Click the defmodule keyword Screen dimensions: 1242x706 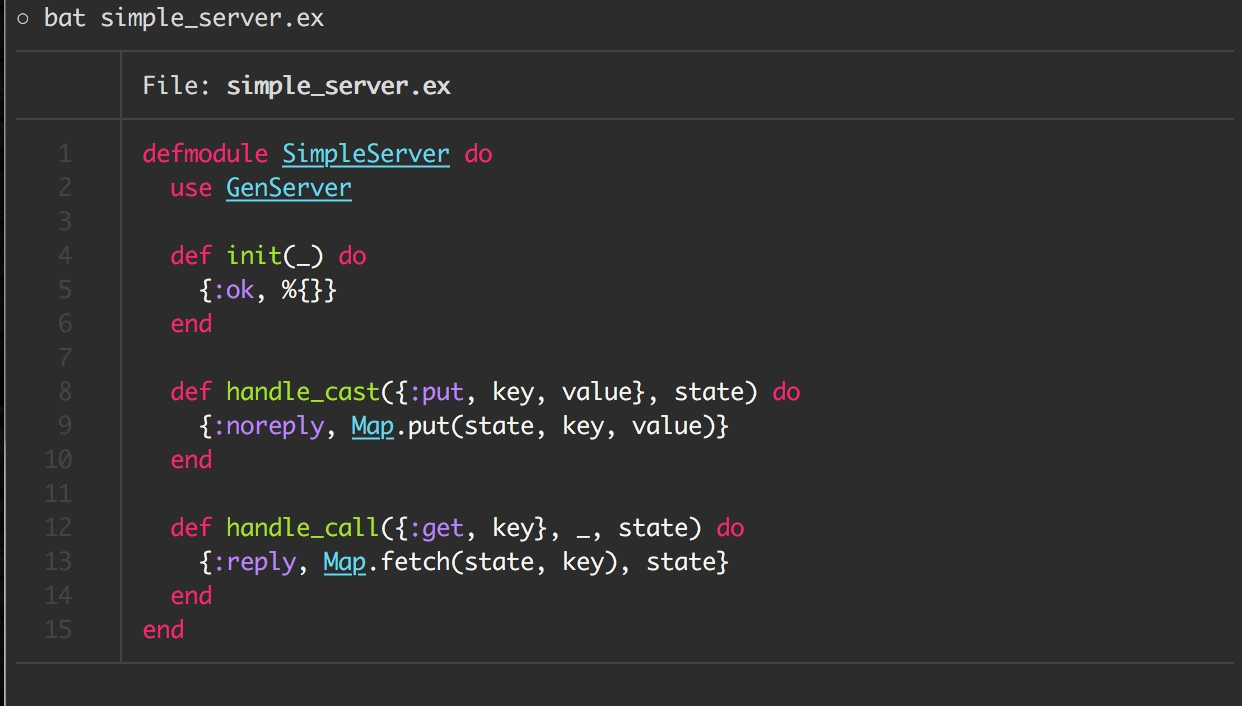[205, 154]
